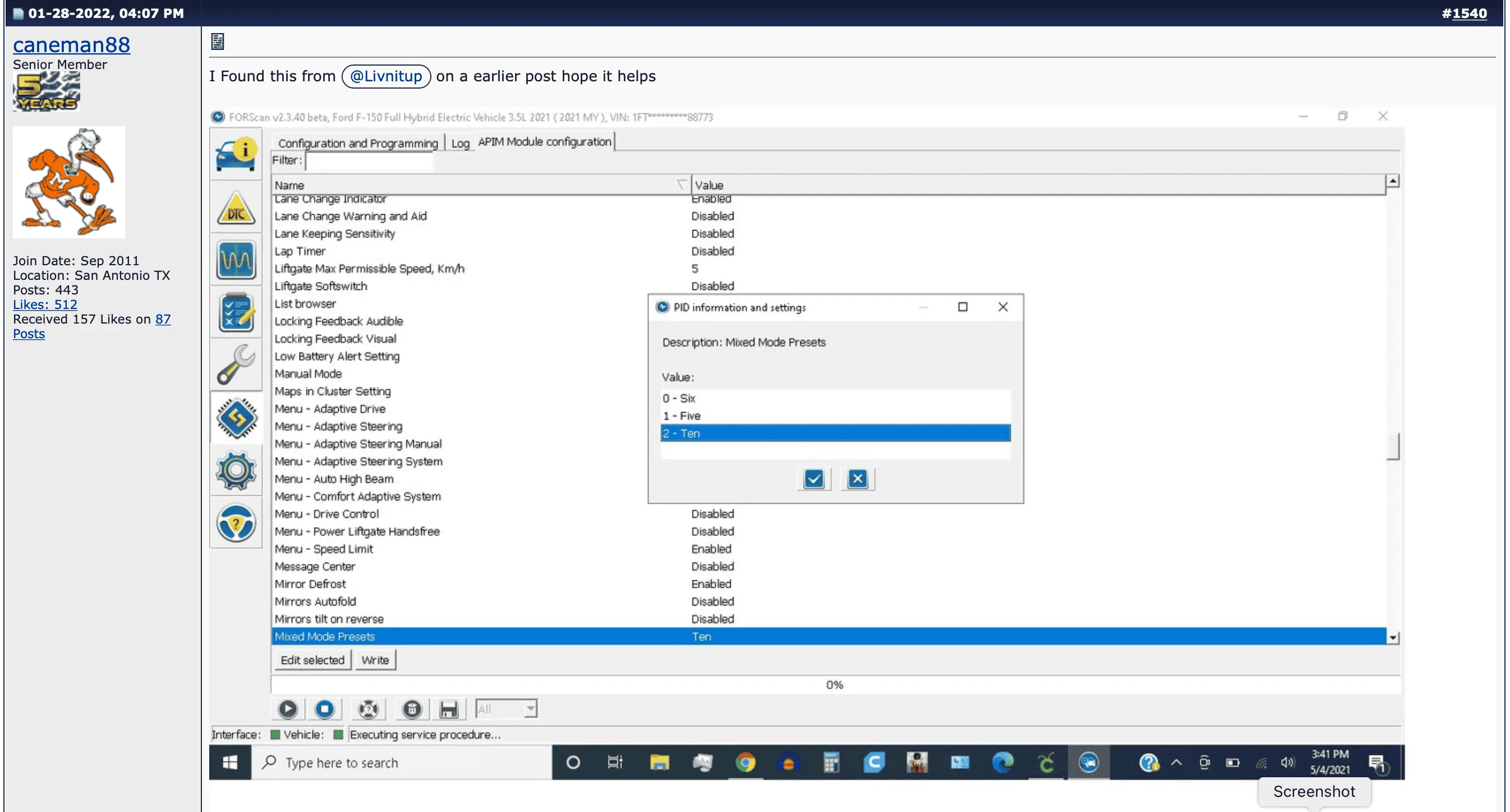Click the floppy disk save icon
The width and height of the screenshot is (1510, 812).
(448, 709)
